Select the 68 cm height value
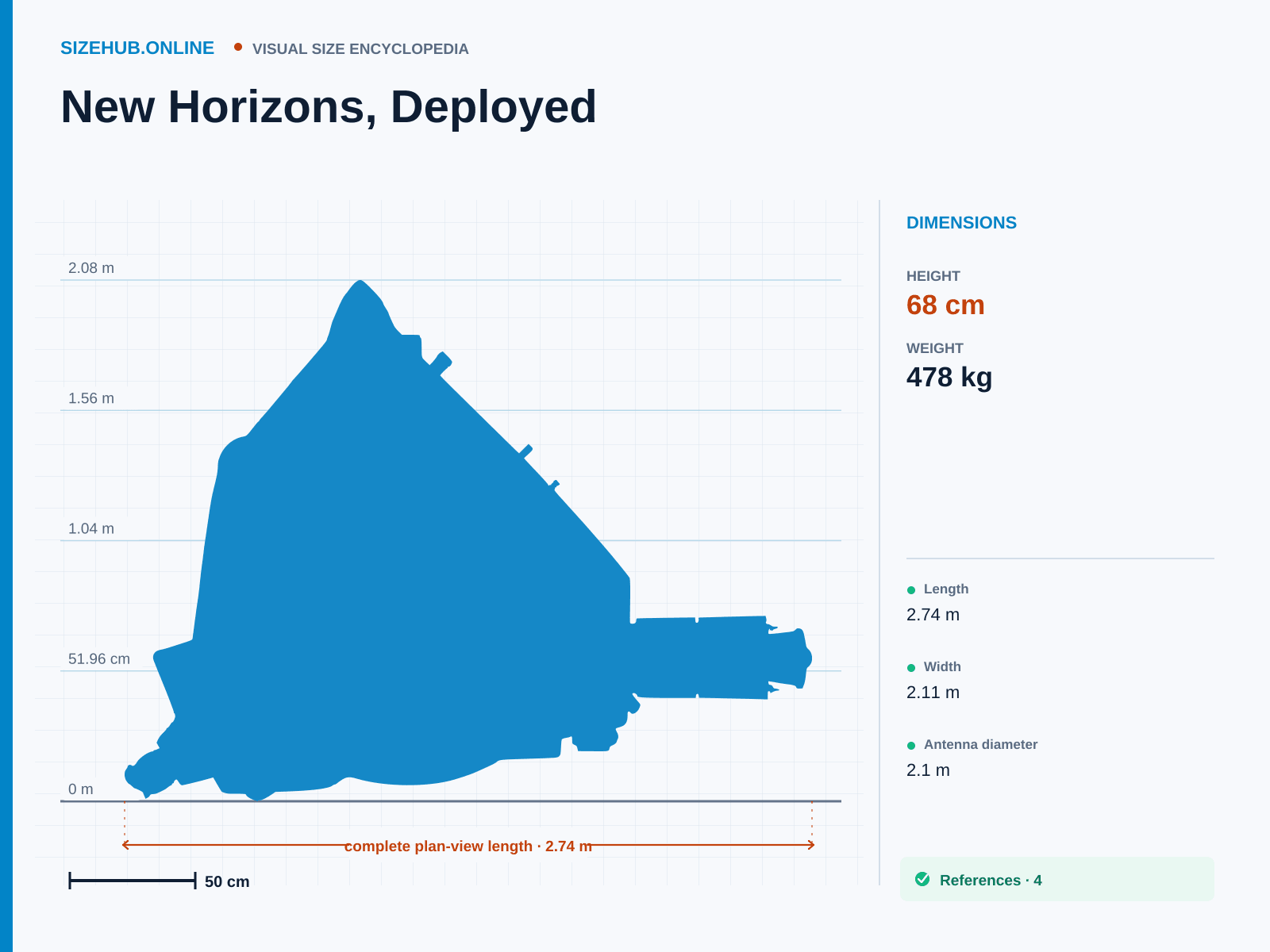This screenshot has height=952, width=1270. point(945,305)
